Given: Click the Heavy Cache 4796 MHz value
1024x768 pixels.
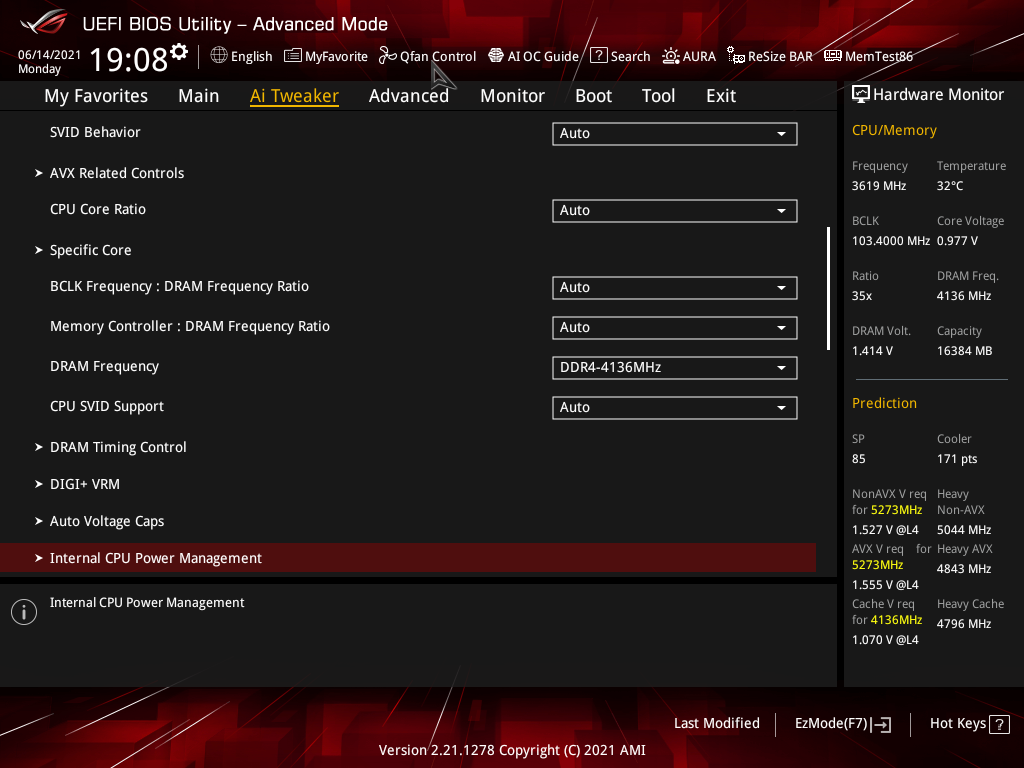Looking at the screenshot, I should coord(964,624).
